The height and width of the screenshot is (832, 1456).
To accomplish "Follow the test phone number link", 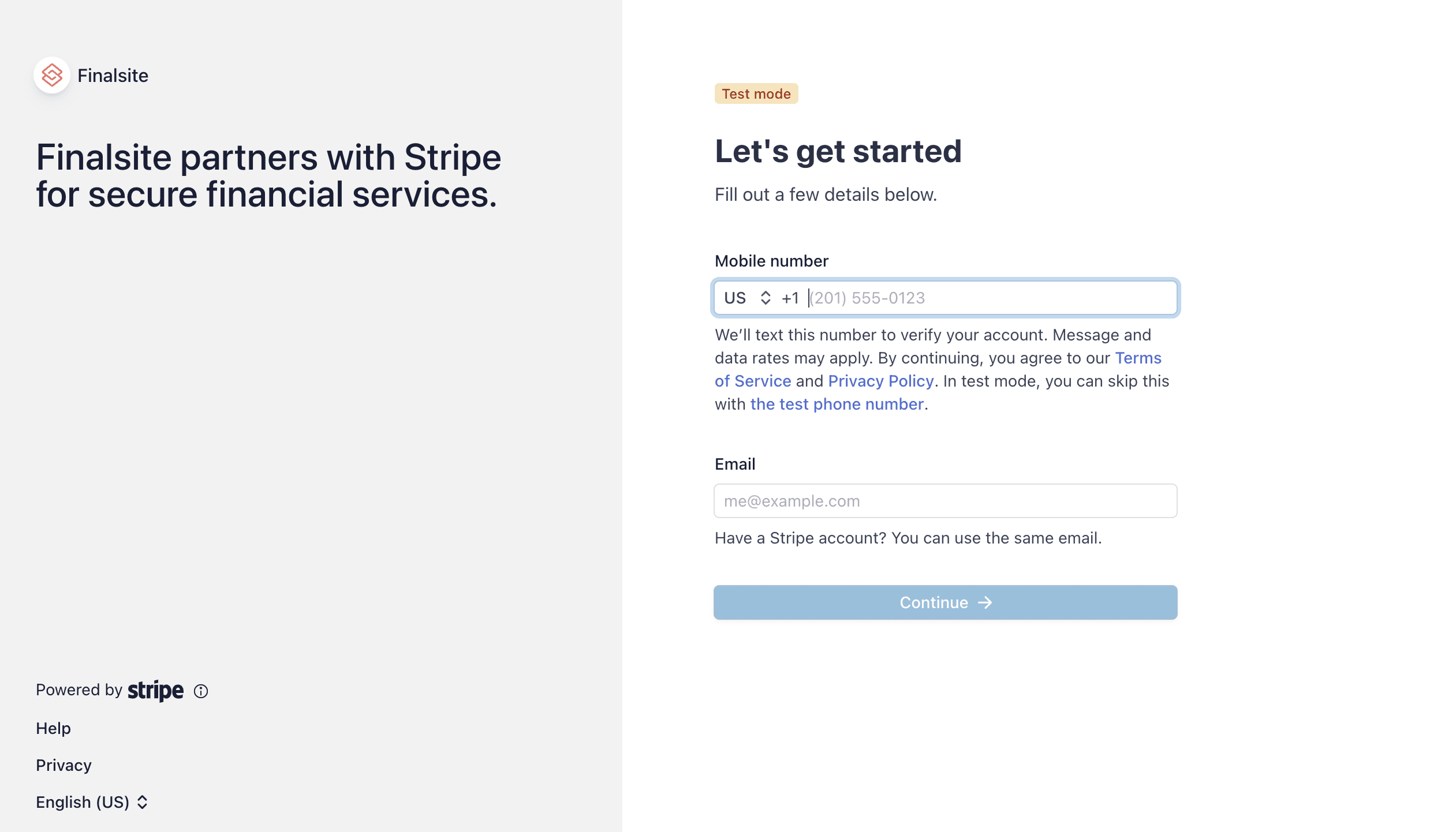I will point(837,404).
